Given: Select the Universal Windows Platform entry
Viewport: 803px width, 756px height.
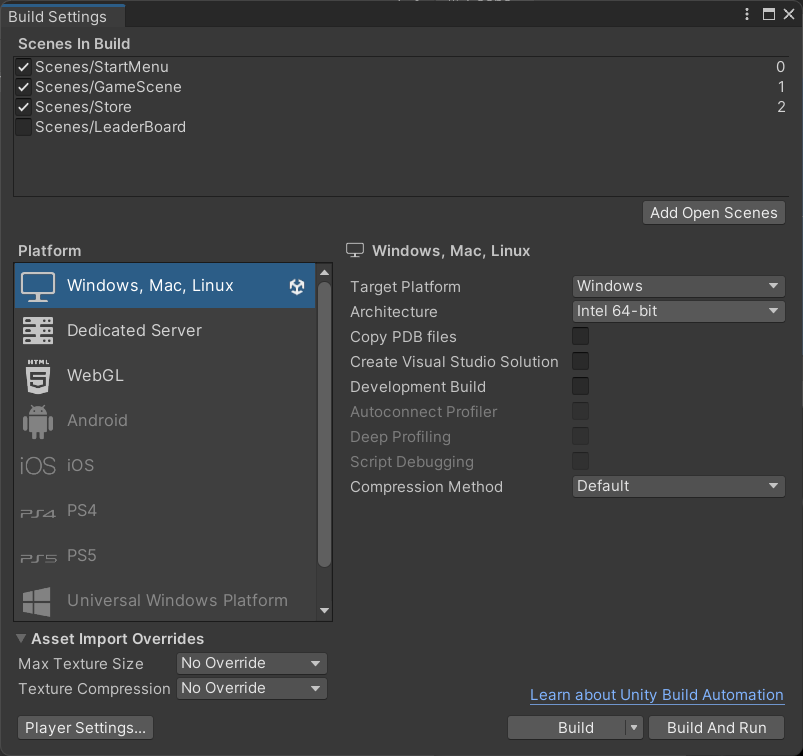Looking at the screenshot, I should click(165, 600).
